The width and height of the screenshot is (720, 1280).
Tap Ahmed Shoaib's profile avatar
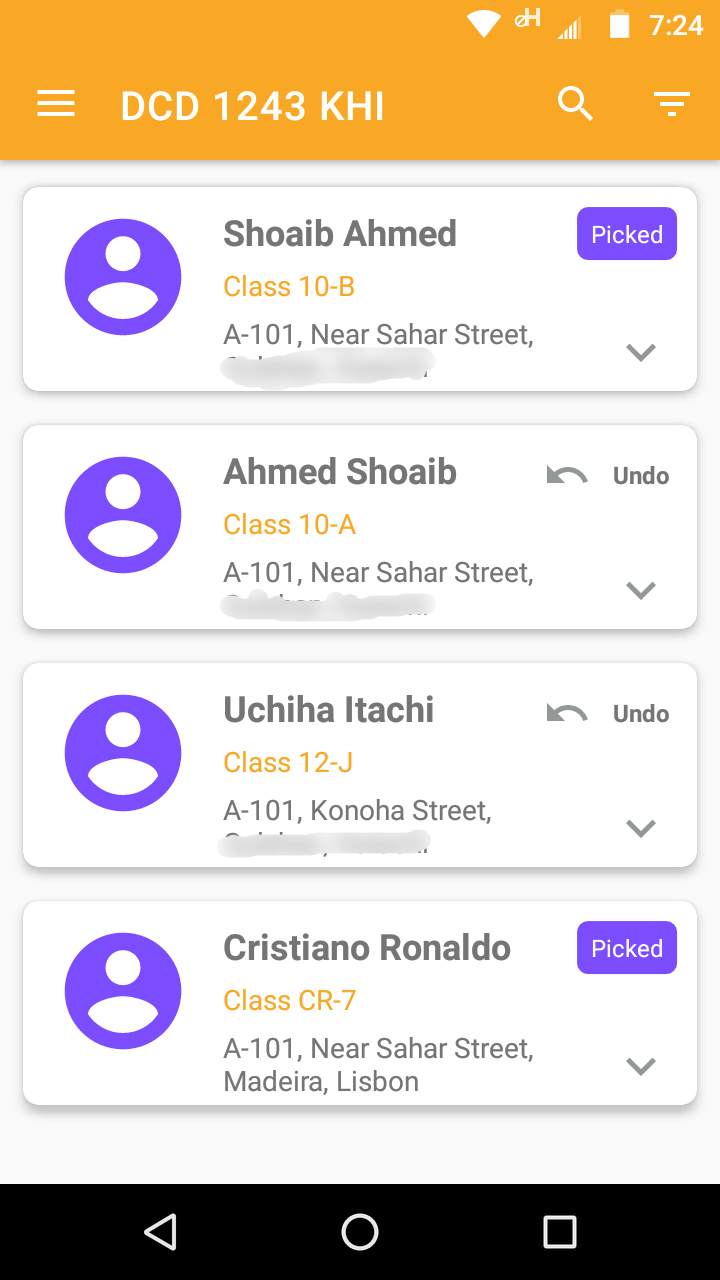click(123, 515)
